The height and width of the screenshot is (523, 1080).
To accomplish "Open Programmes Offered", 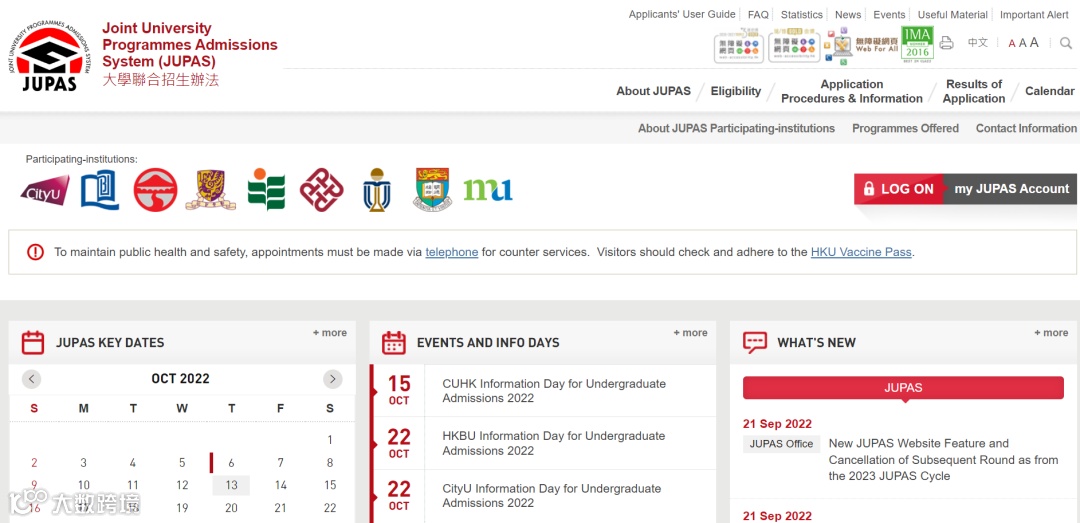I will (905, 128).
